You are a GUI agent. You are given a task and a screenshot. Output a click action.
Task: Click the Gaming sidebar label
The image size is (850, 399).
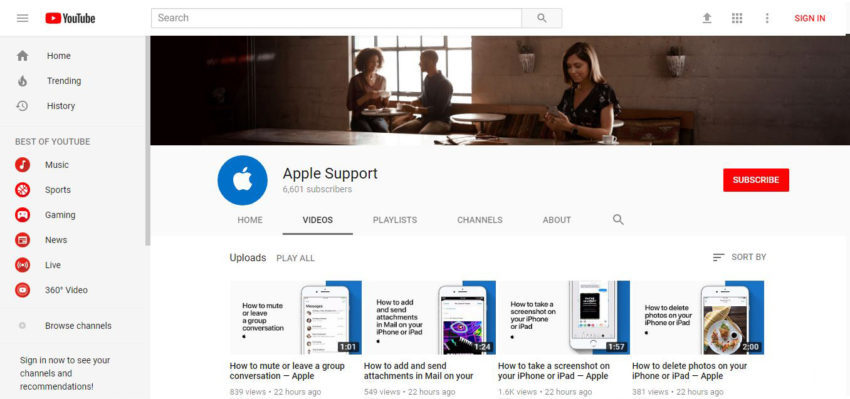60,215
